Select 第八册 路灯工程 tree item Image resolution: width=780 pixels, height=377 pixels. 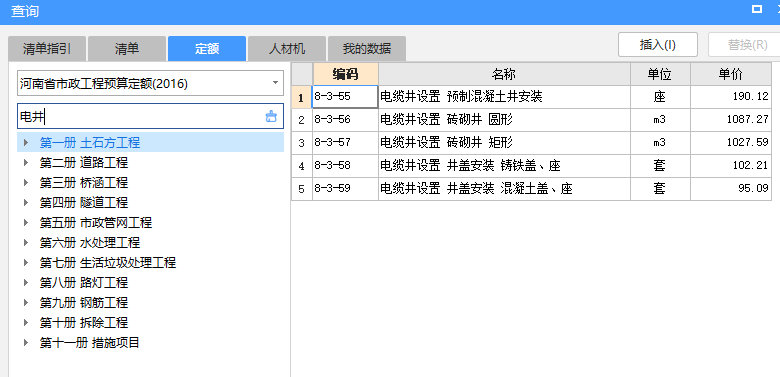click(84, 283)
